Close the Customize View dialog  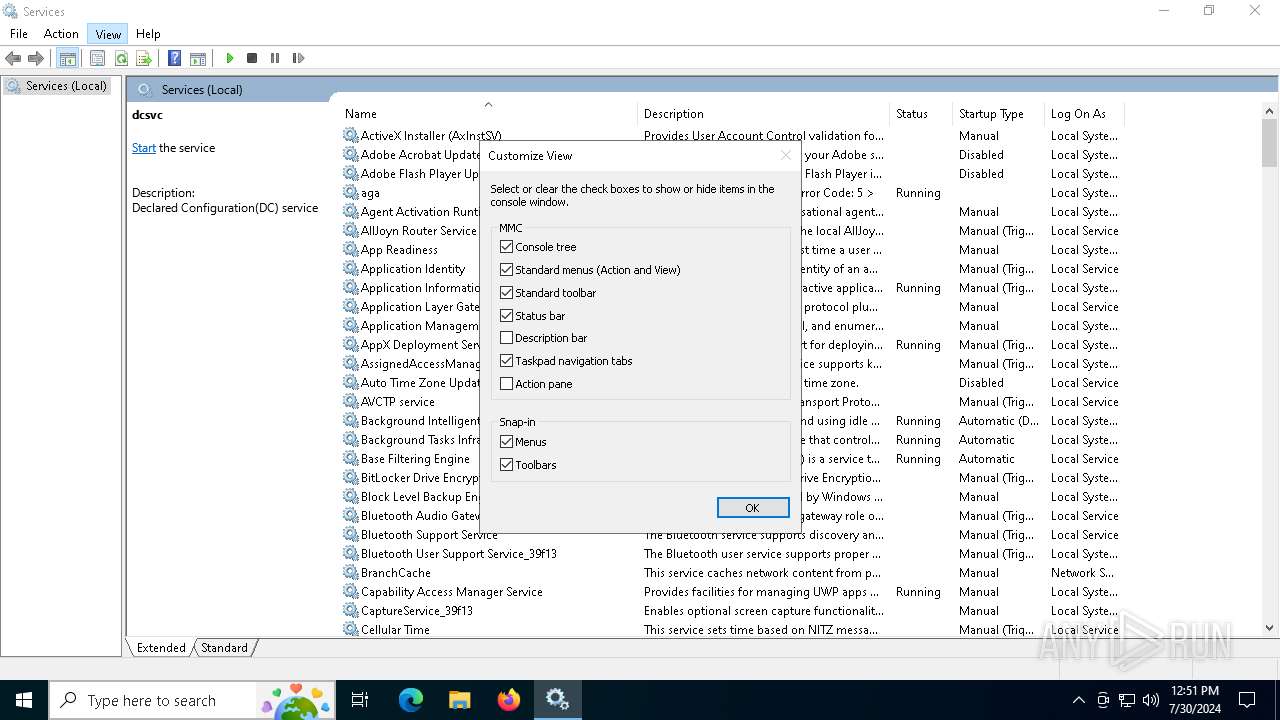pyautogui.click(x=785, y=155)
